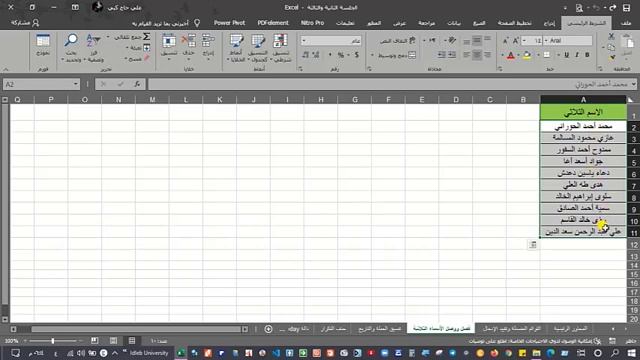The image size is (640, 360).
Task: Toggle Bold formatting
Action: (x=587, y=55)
